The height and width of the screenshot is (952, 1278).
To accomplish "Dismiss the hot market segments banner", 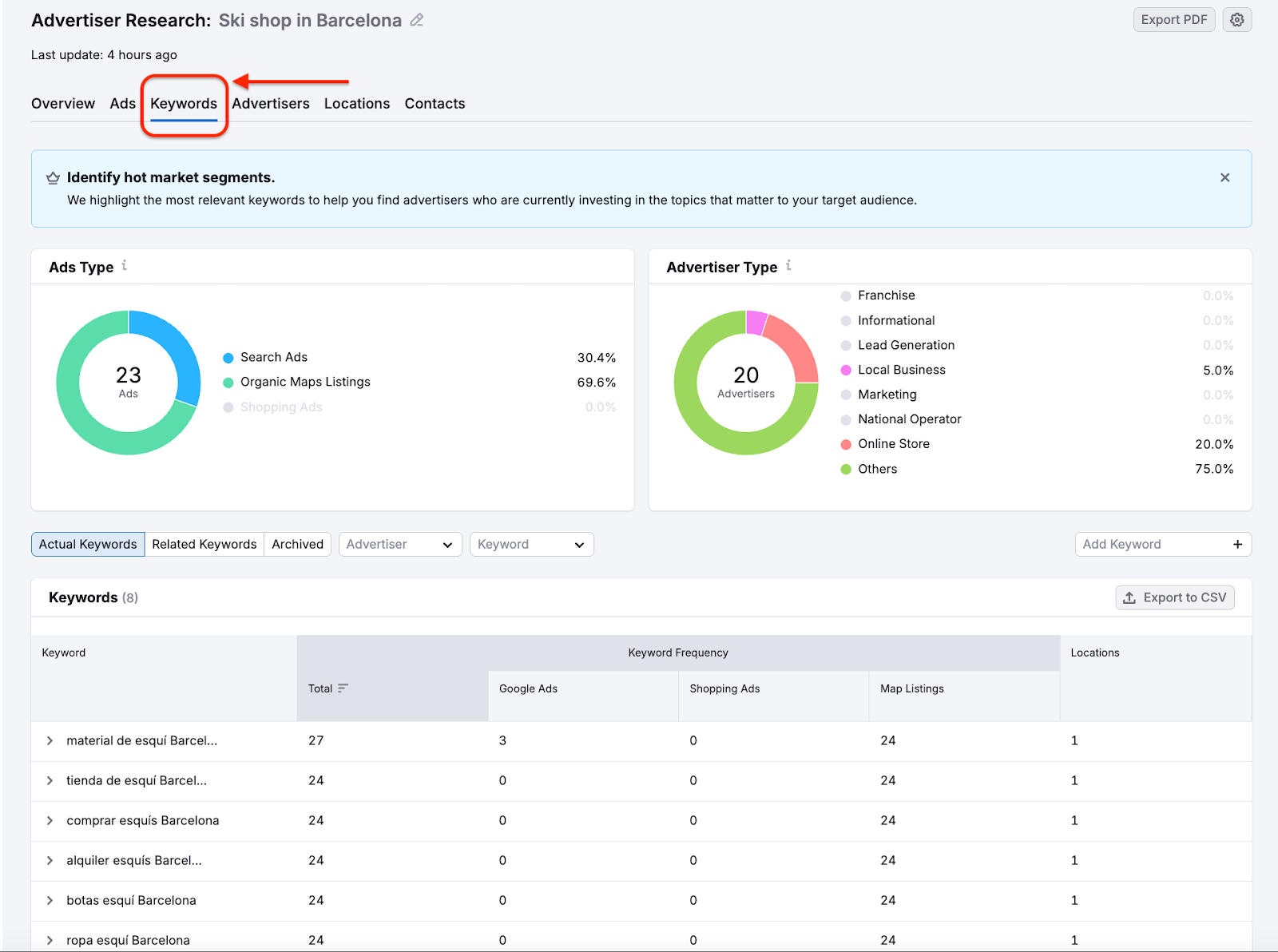I will point(1224,177).
